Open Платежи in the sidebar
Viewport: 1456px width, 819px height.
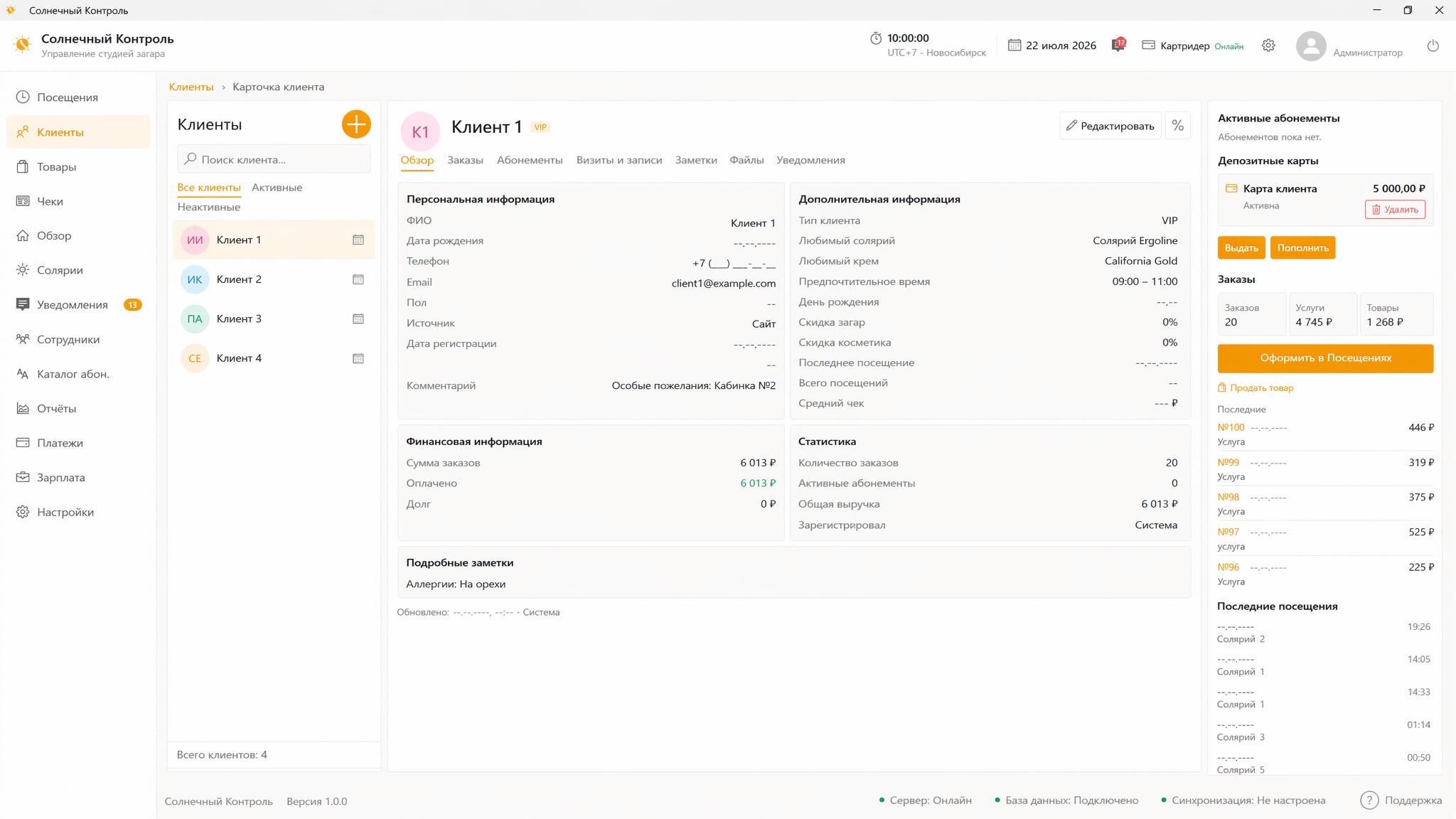pyautogui.click(x=78, y=443)
